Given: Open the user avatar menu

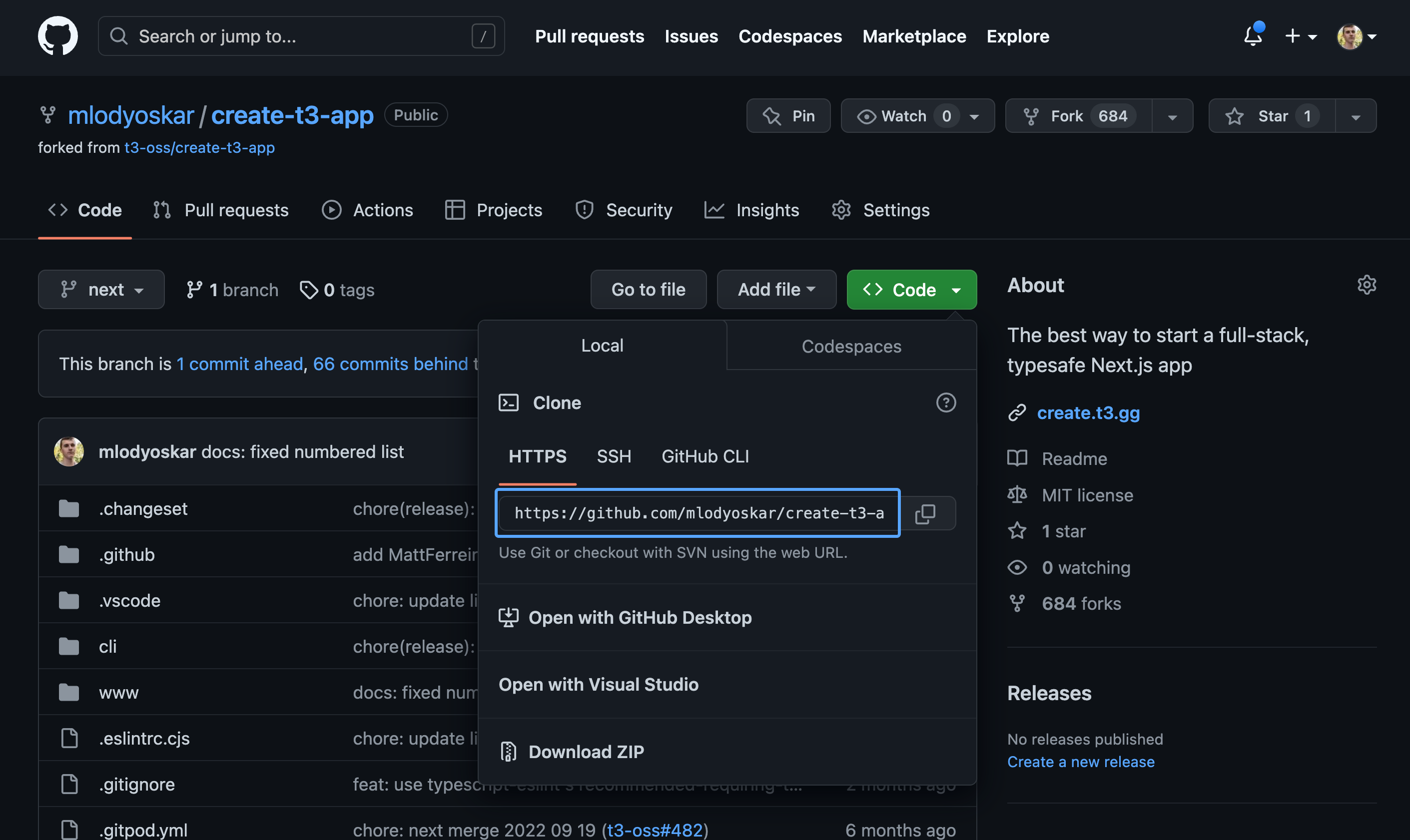Looking at the screenshot, I should tap(1357, 36).
